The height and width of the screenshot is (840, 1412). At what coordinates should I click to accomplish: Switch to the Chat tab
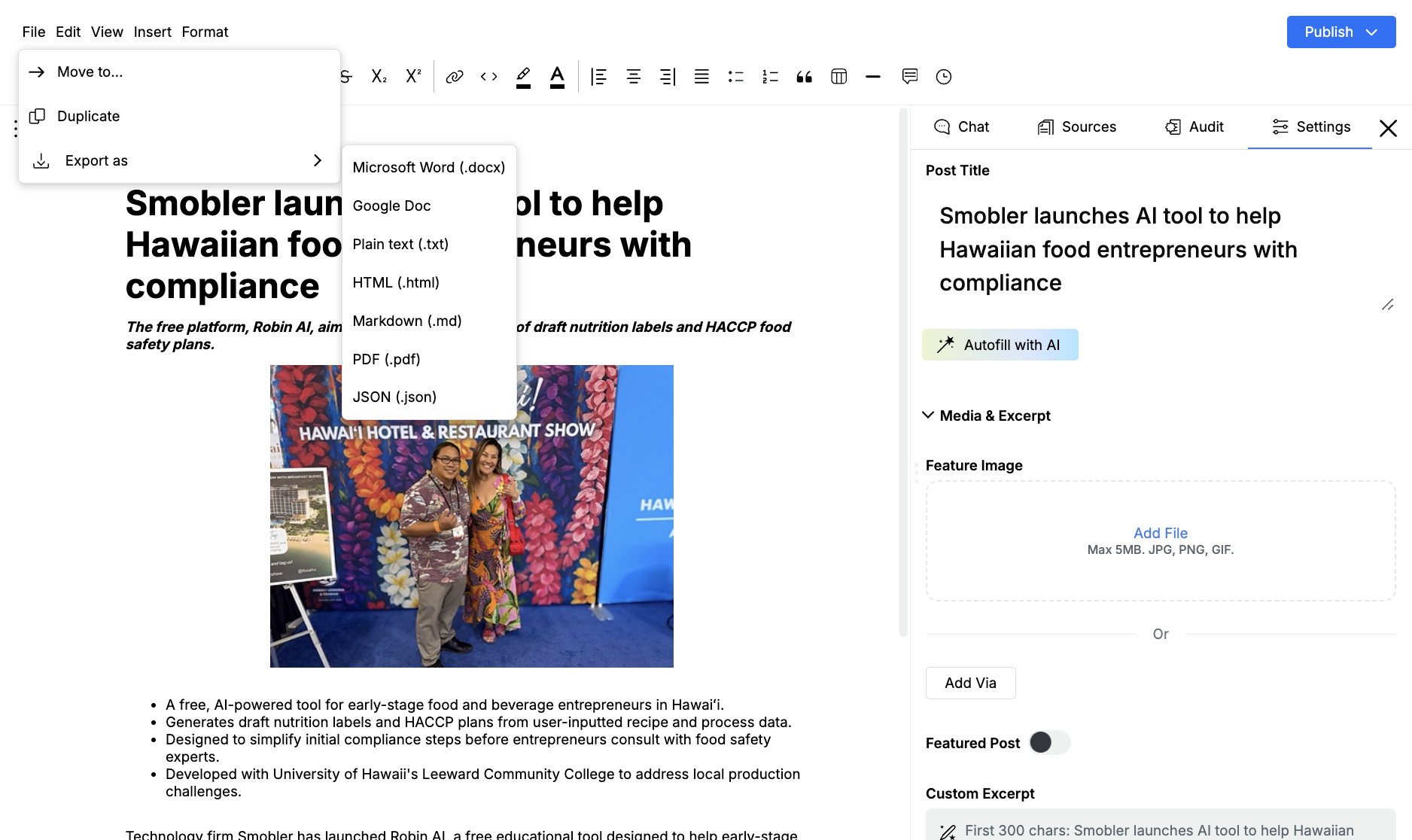tap(961, 126)
